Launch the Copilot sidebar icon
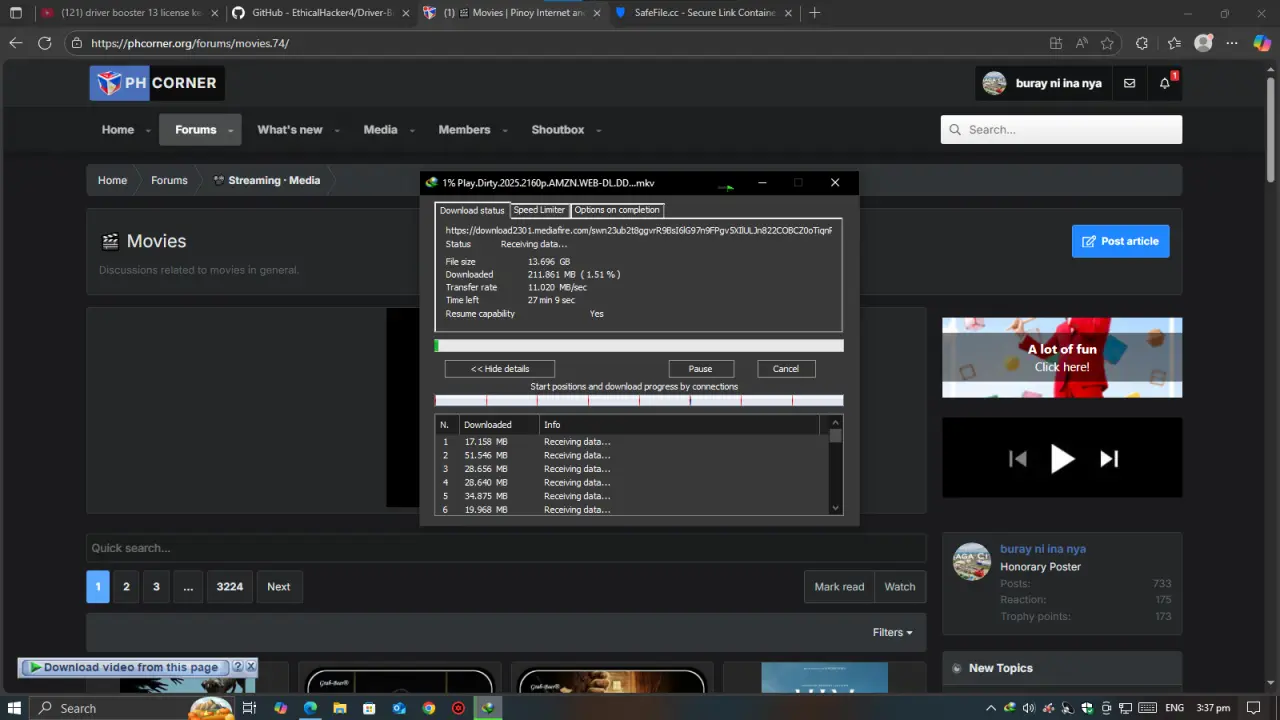1280x720 pixels. pyautogui.click(x=1262, y=43)
